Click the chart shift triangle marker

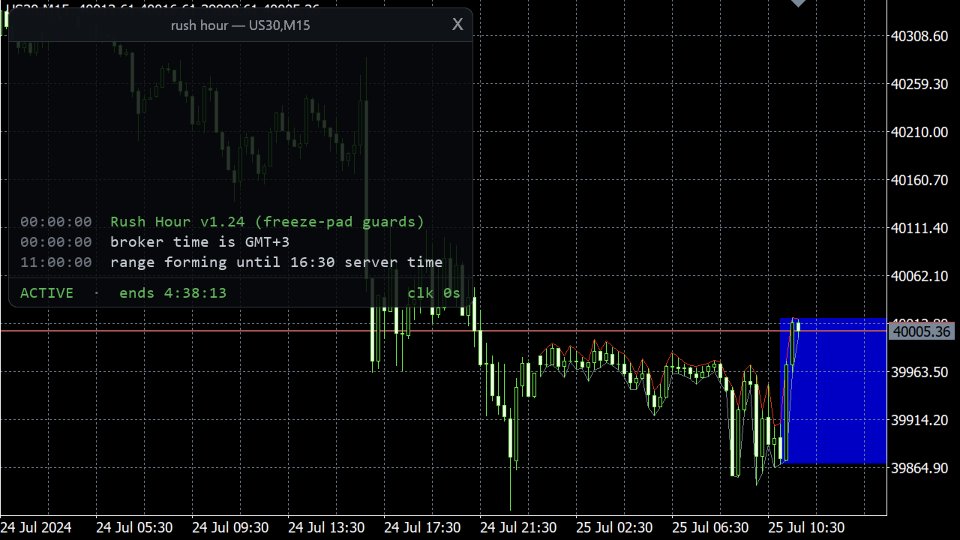(x=798, y=3)
